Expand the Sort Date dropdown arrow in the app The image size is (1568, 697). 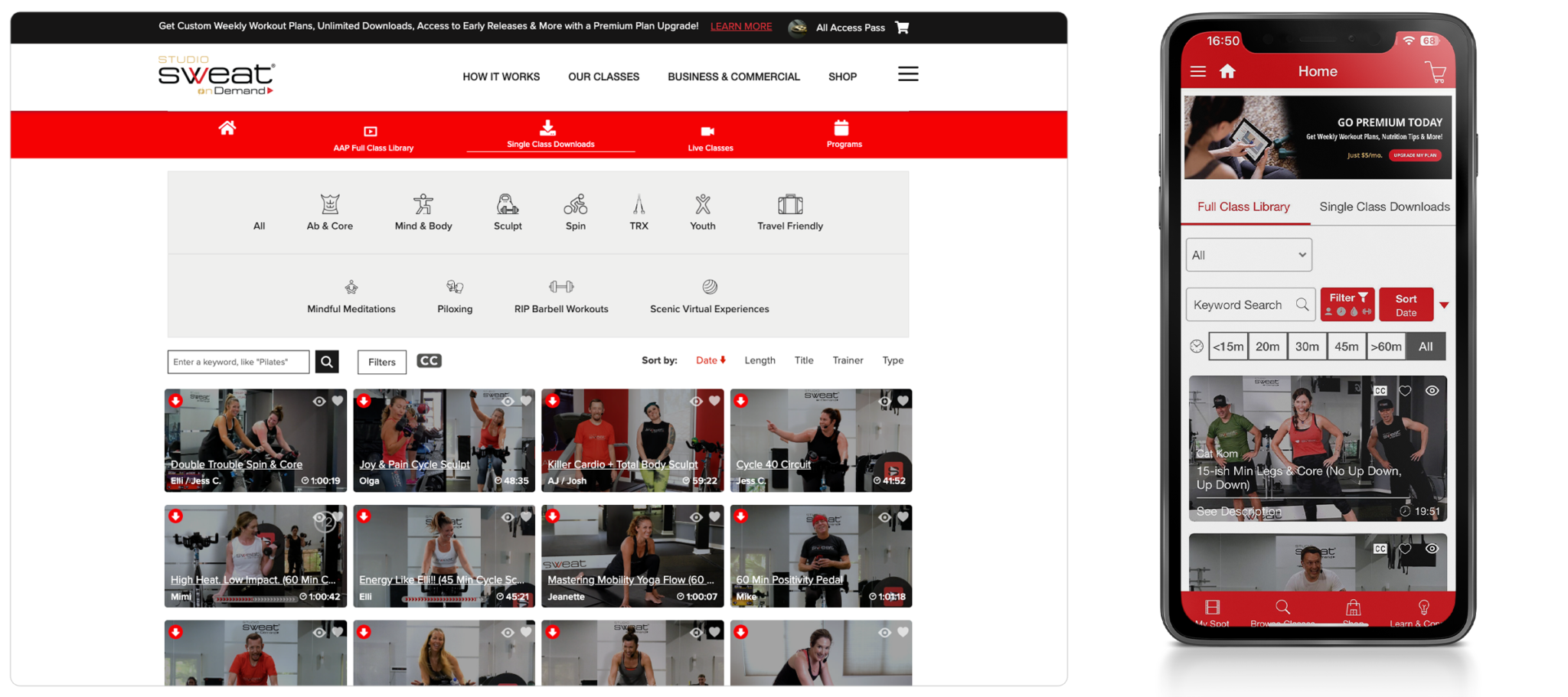tap(1445, 304)
